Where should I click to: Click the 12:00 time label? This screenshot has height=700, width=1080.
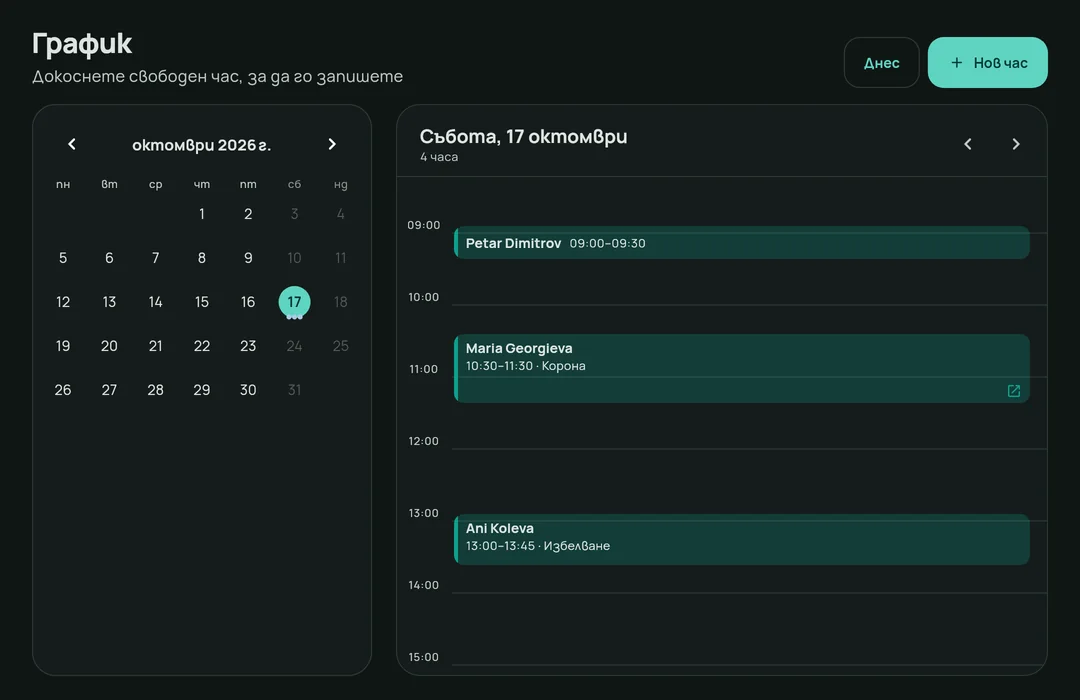(x=424, y=441)
